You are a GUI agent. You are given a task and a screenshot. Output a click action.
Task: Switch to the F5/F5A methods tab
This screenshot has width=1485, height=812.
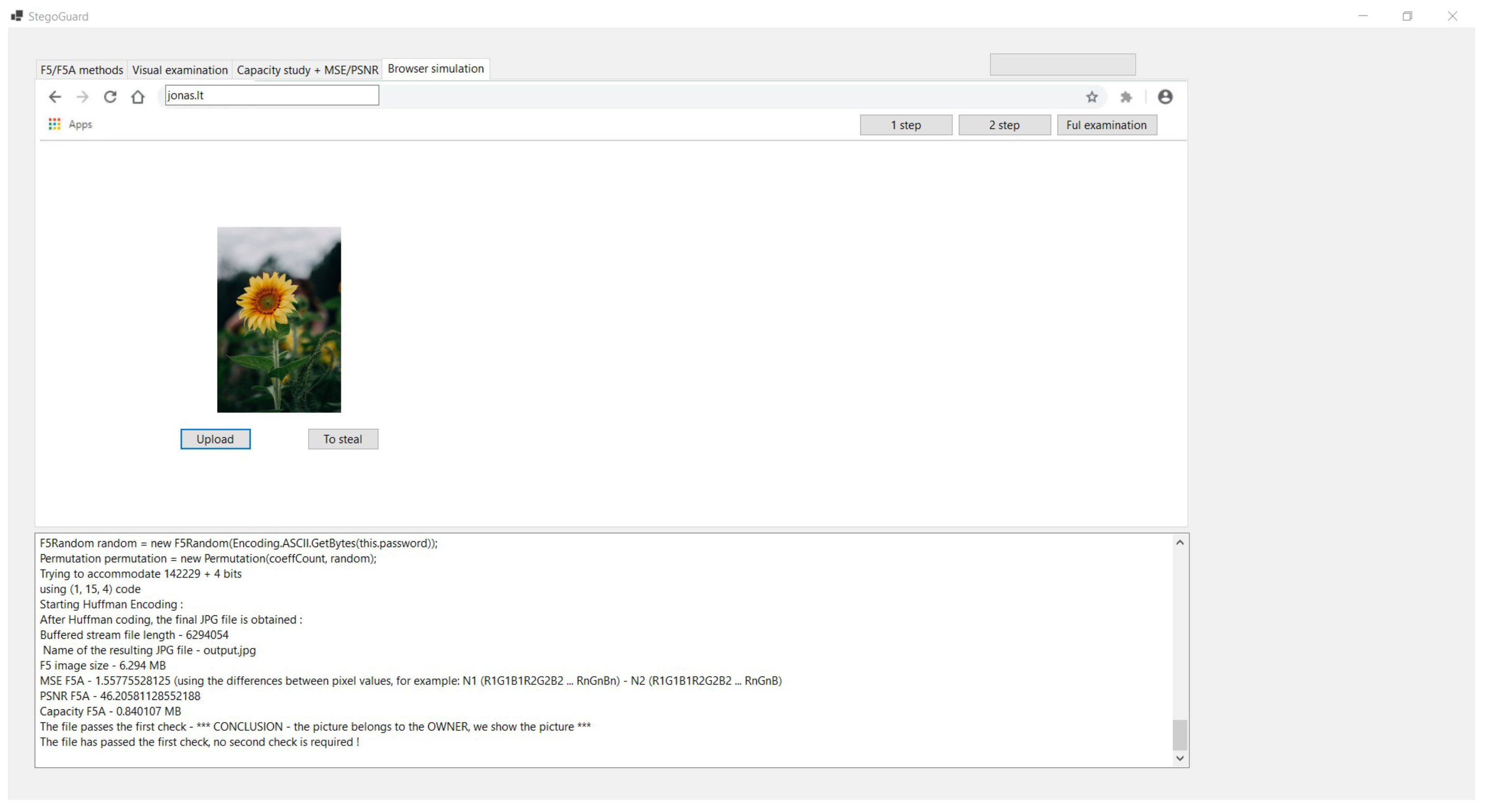click(82, 70)
